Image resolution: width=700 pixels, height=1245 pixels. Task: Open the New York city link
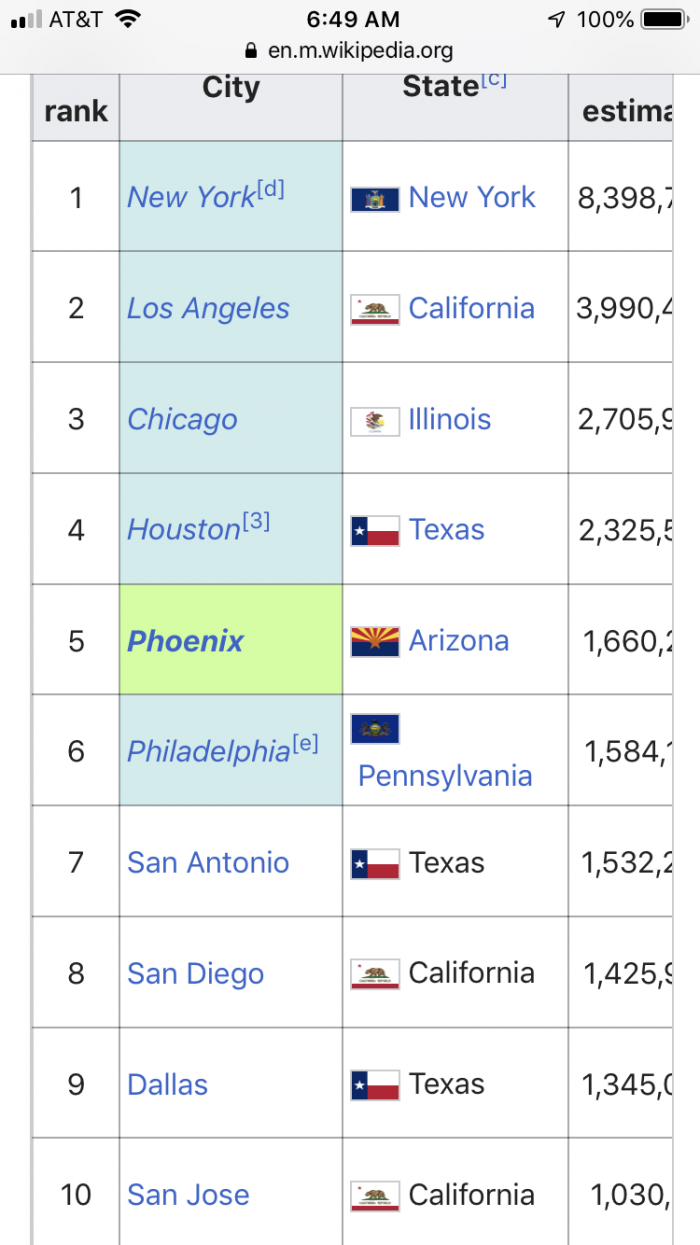(x=191, y=198)
